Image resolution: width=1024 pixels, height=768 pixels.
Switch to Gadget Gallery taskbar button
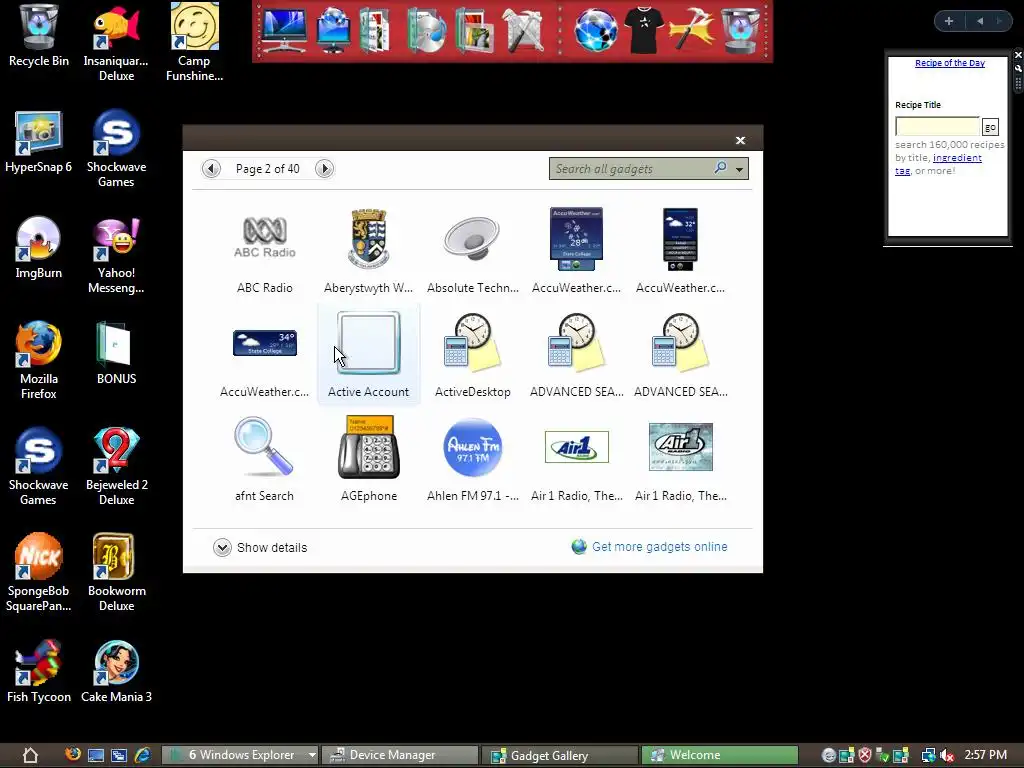pos(560,755)
